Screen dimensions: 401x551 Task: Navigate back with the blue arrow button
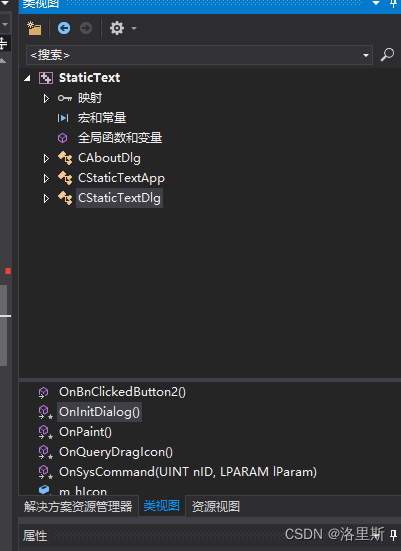64,28
